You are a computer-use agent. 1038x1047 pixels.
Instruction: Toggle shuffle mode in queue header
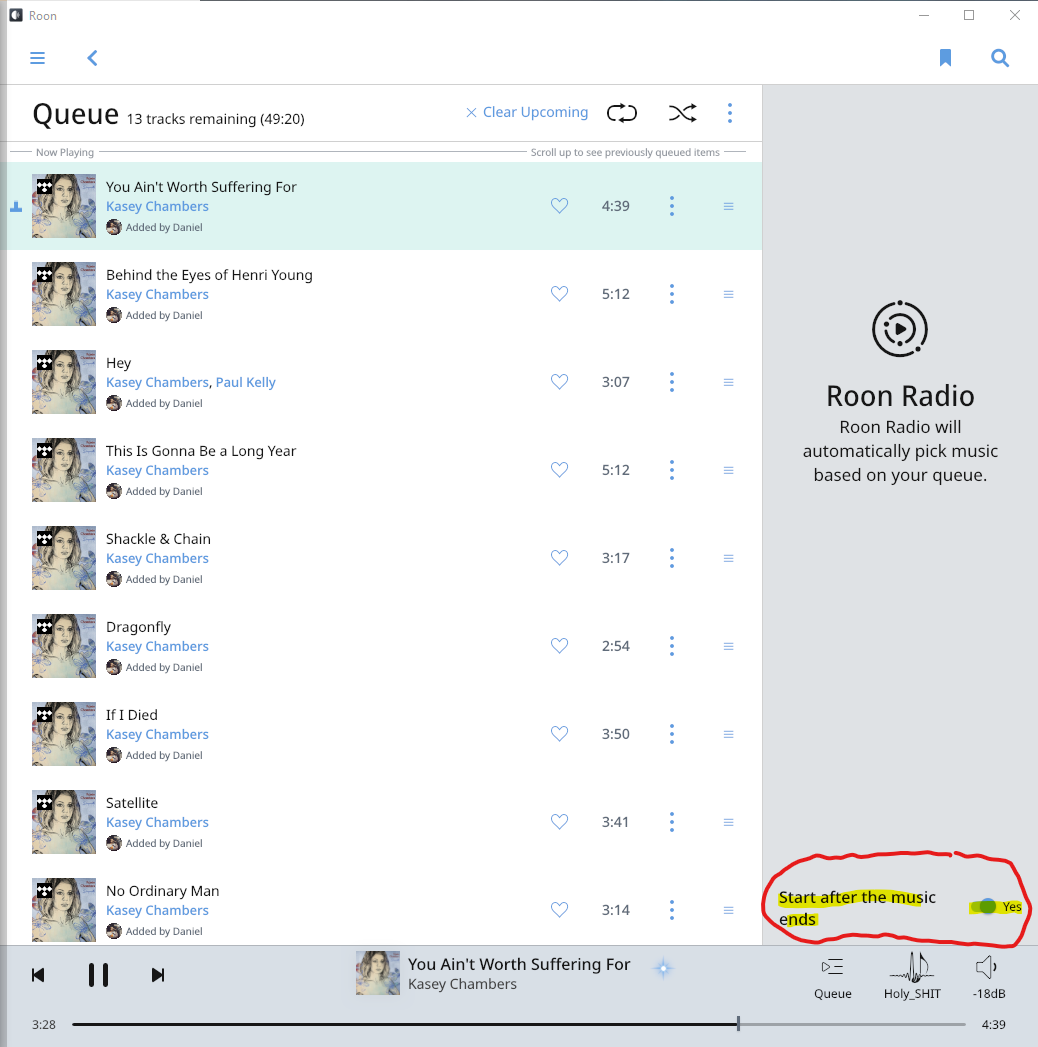click(682, 113)
